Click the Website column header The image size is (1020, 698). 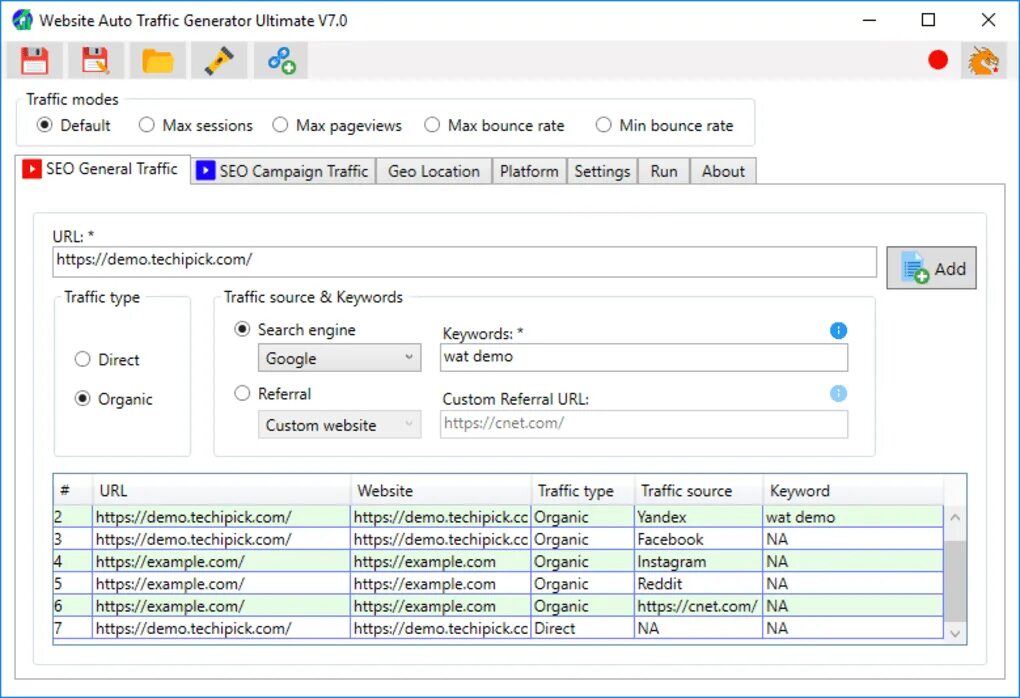point(441,490)
